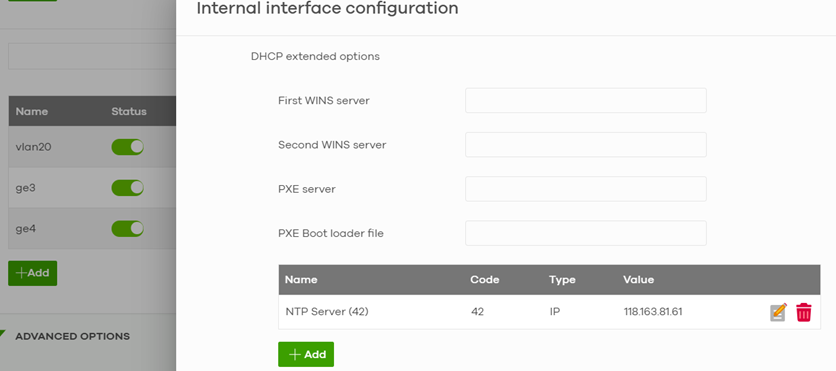Click the Name column header in options table
This screenshot has width=836, height=371.
tap(301, 280)
